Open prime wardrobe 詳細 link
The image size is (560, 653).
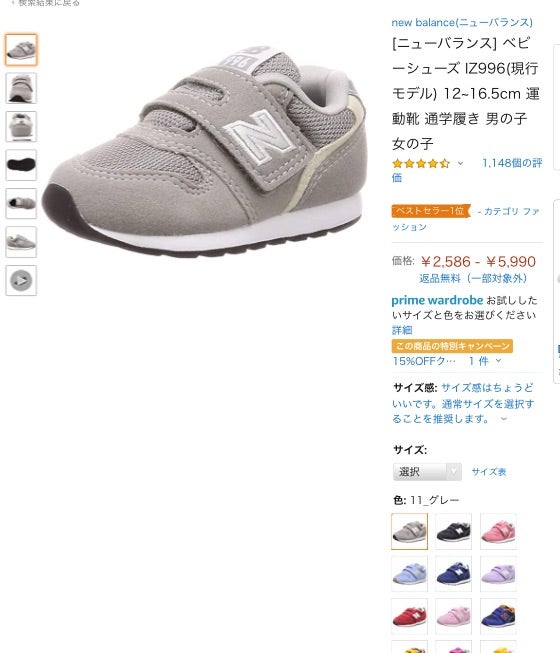(x=402, y=330)
